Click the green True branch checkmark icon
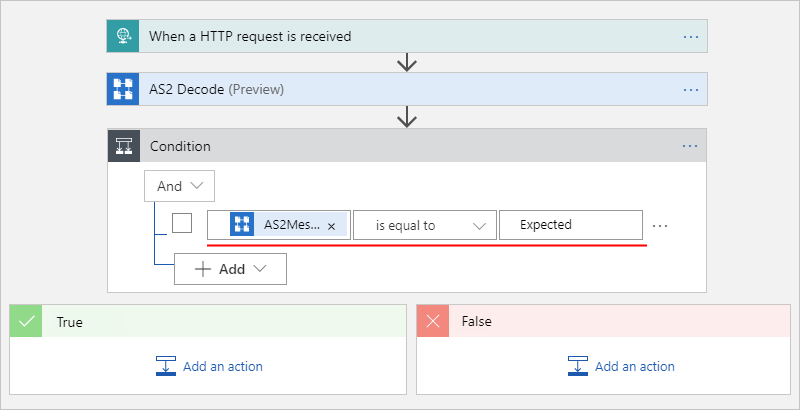 pyautogui.click(x=25, y=322)
